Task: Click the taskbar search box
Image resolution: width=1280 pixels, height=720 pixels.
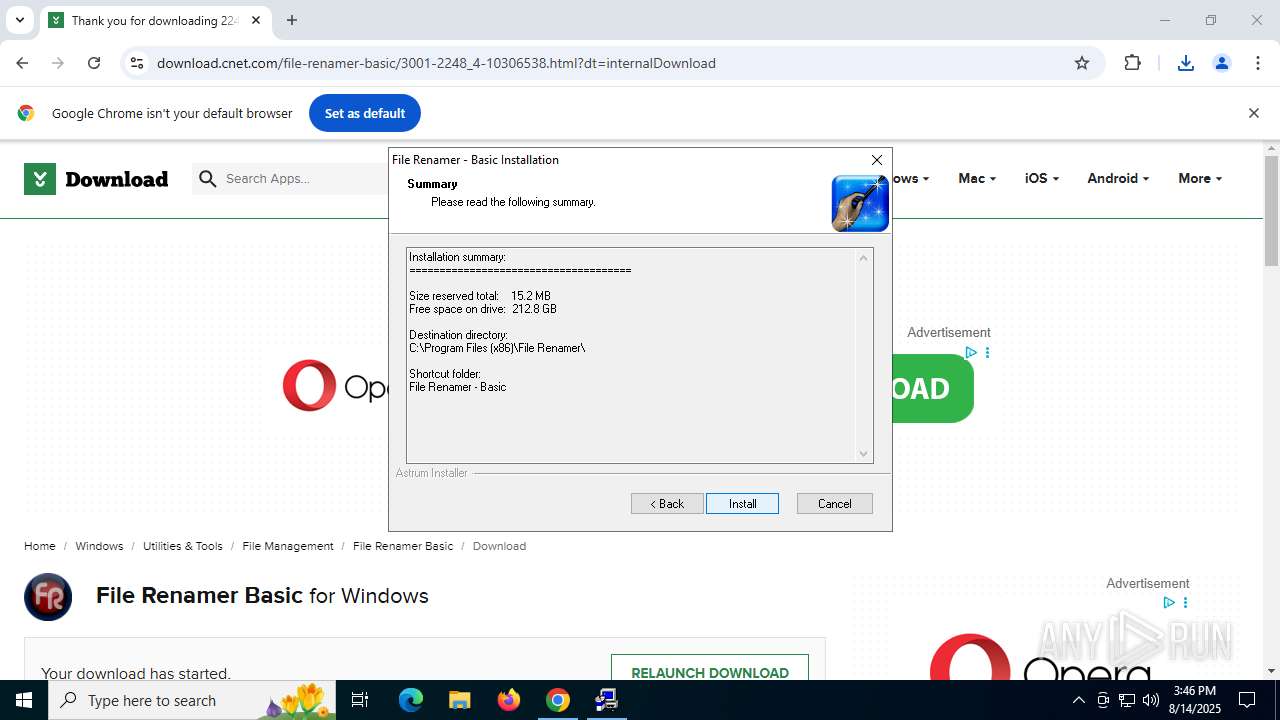Action: point(190,700)
